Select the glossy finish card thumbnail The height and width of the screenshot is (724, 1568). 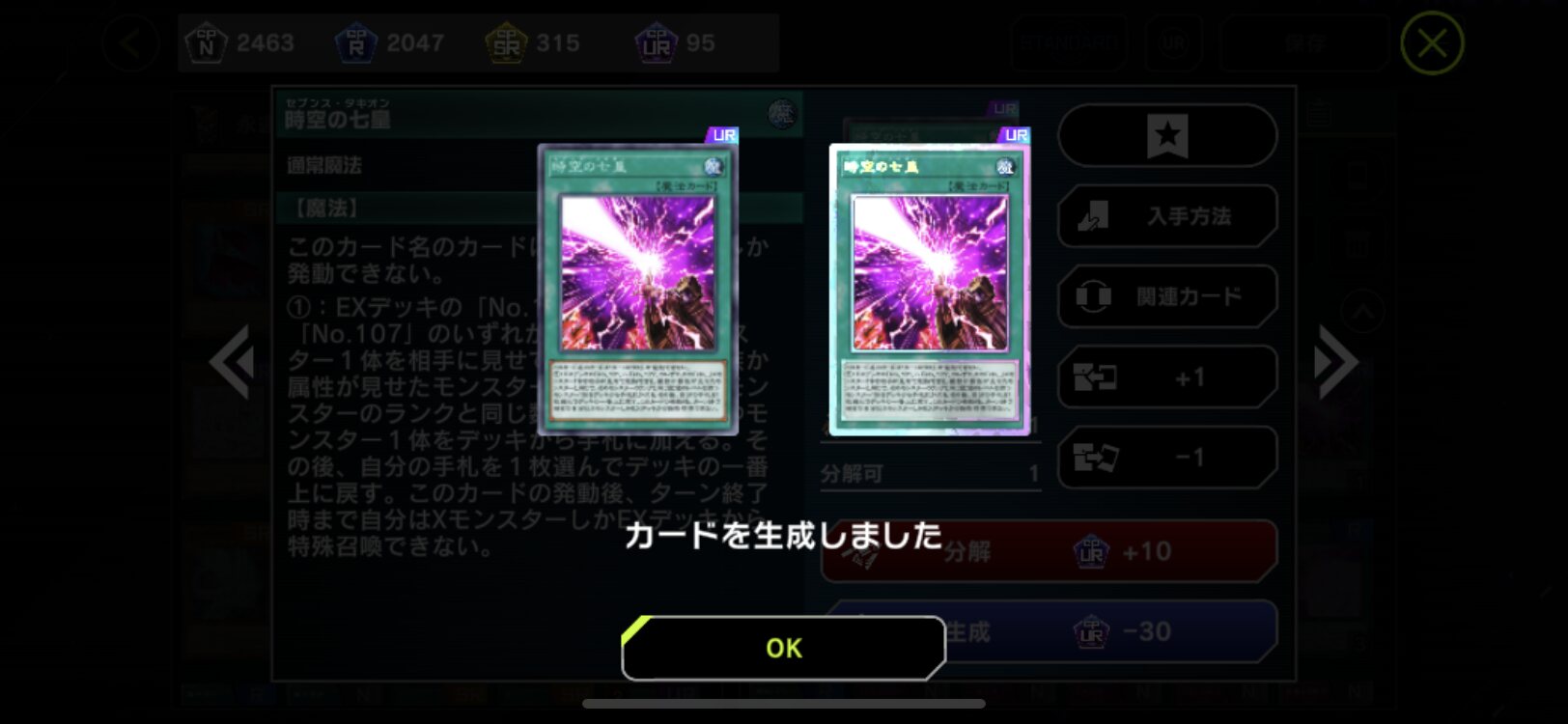pyautogui.click(x=930, y=289)
